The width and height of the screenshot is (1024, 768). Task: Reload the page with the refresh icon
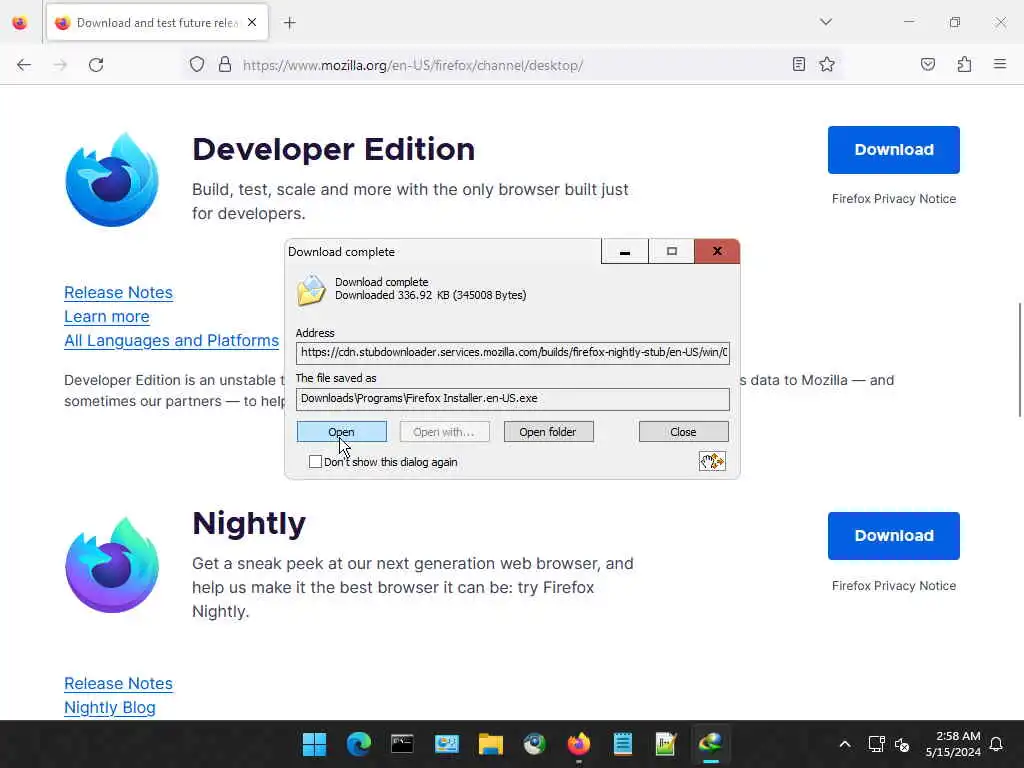[96, 65]
